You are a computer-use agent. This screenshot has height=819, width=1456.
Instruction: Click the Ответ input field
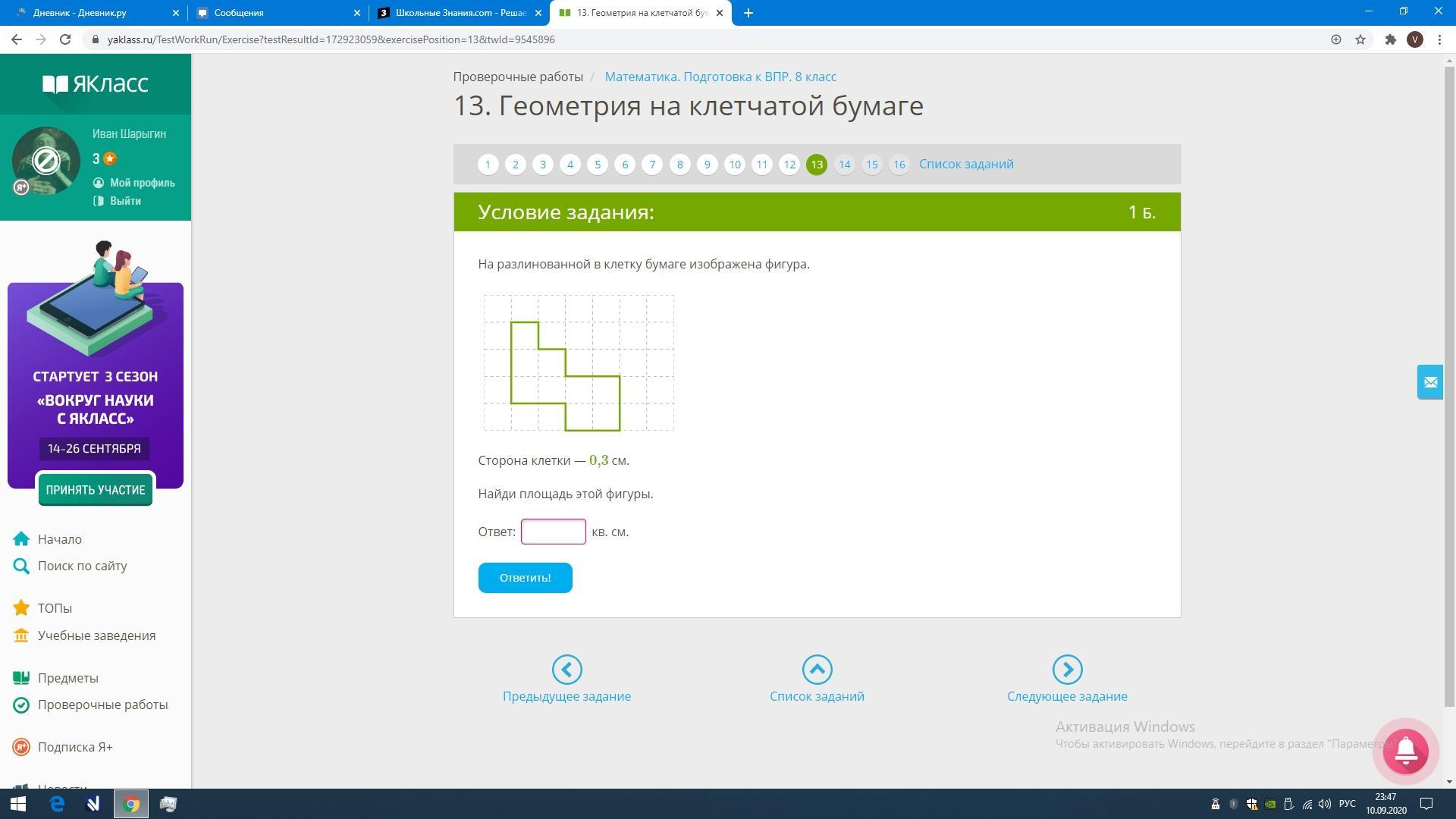tap(553, 532)
